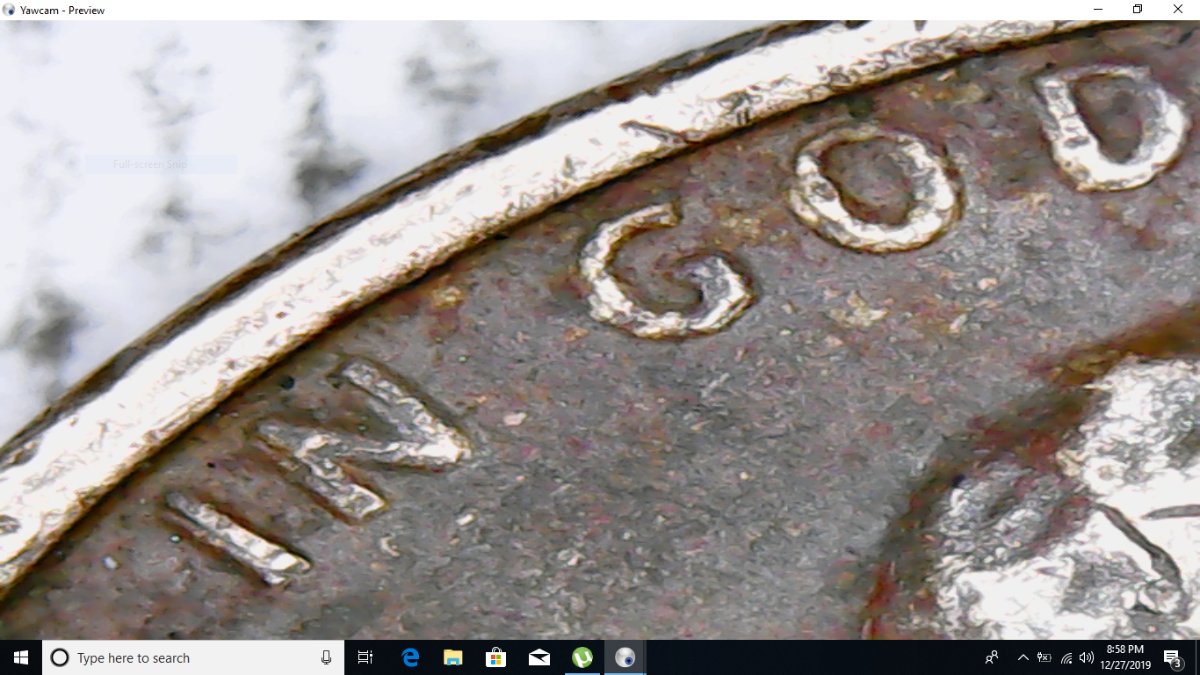Minimize the Yawcam Preview window
The image size is (1200, 675).
coord(1098,9)
